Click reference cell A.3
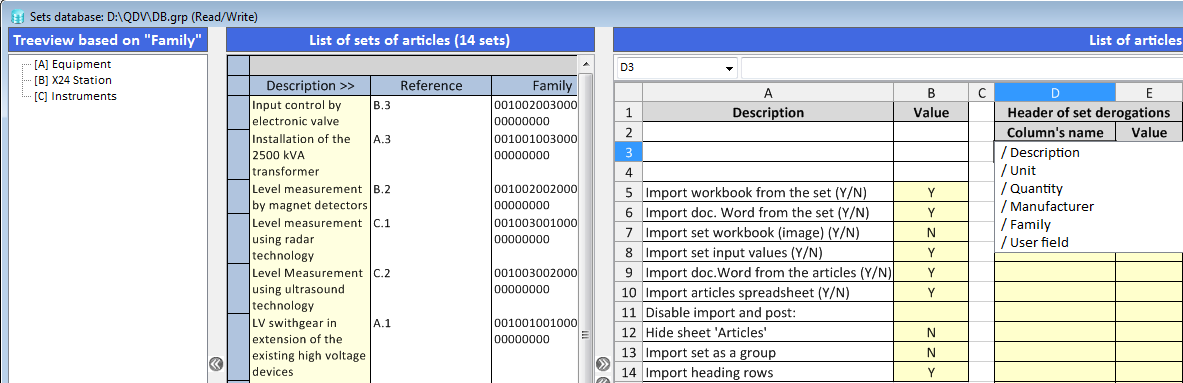Viewport: 1183px width, 383px height. tap(431, 155)
